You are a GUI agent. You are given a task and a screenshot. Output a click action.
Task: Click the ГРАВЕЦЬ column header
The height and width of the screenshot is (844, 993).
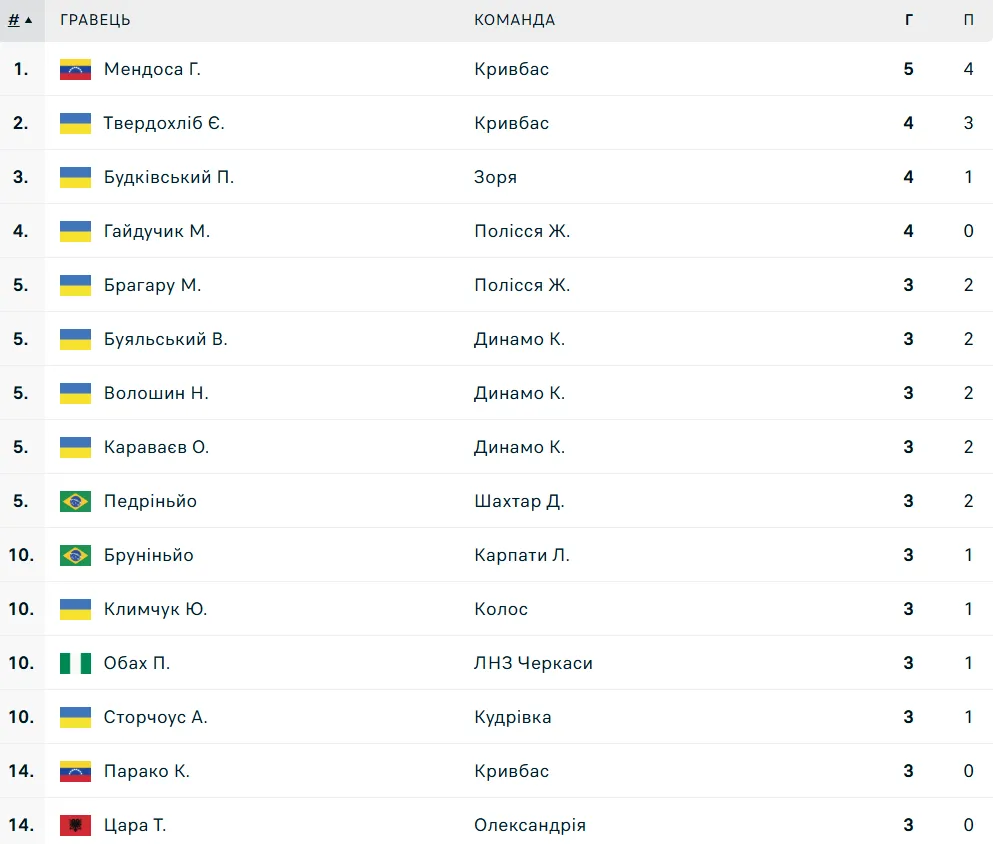[x=95, y=20]
